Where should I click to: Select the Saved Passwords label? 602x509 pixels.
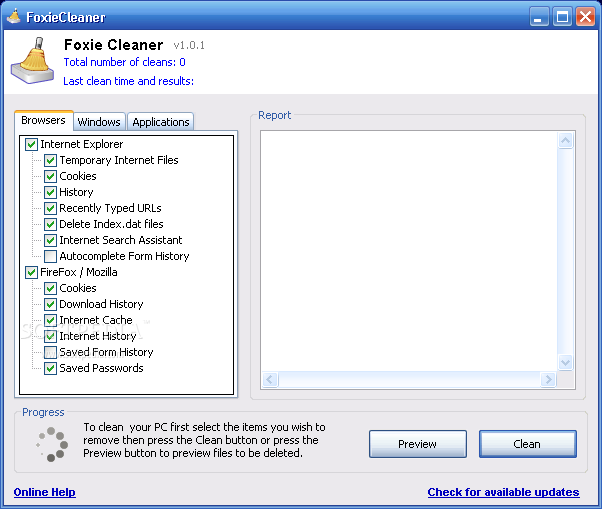(101, 369)
